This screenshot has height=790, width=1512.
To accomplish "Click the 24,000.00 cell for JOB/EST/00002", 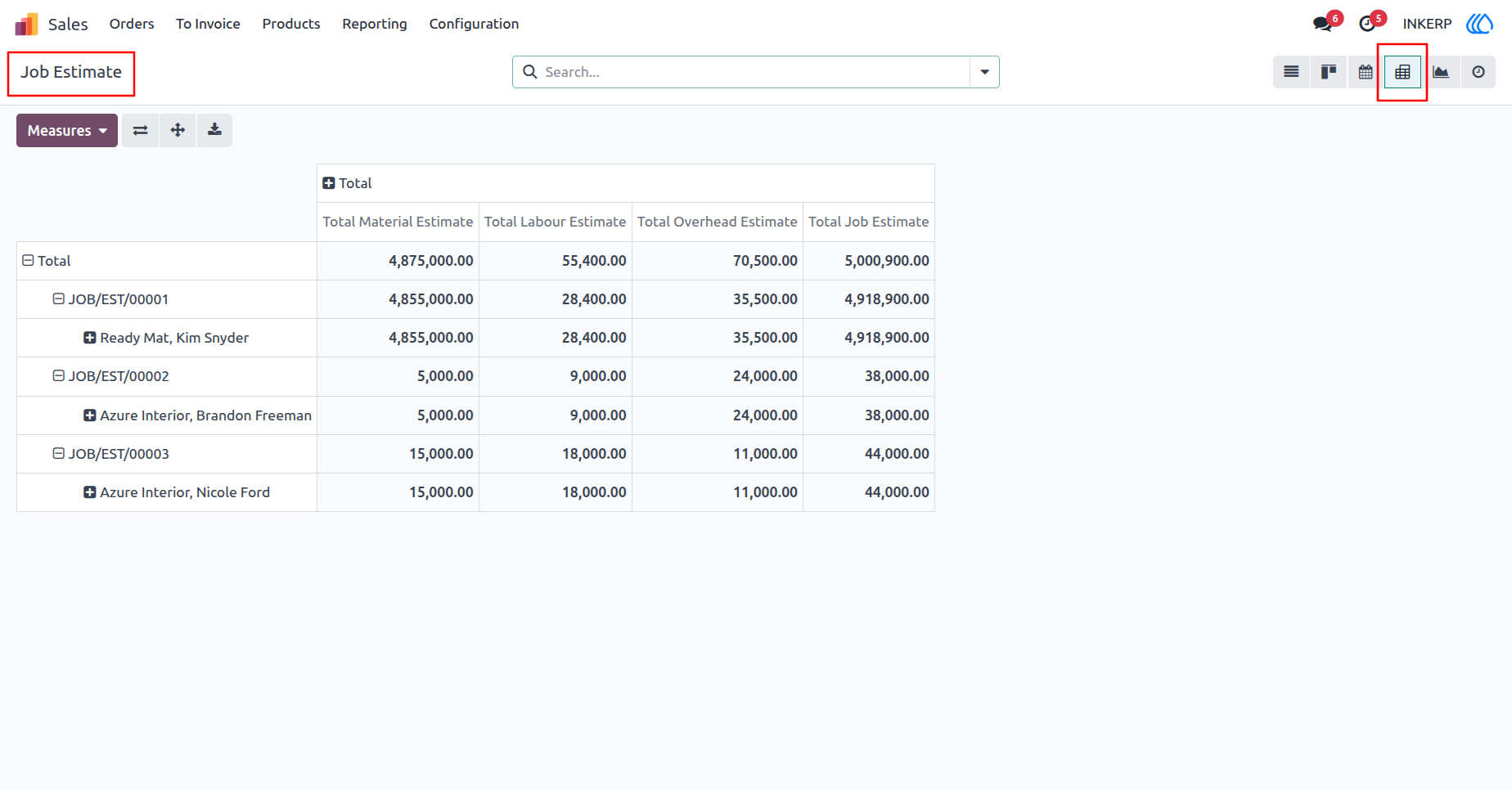I will (x=718, y=376).
